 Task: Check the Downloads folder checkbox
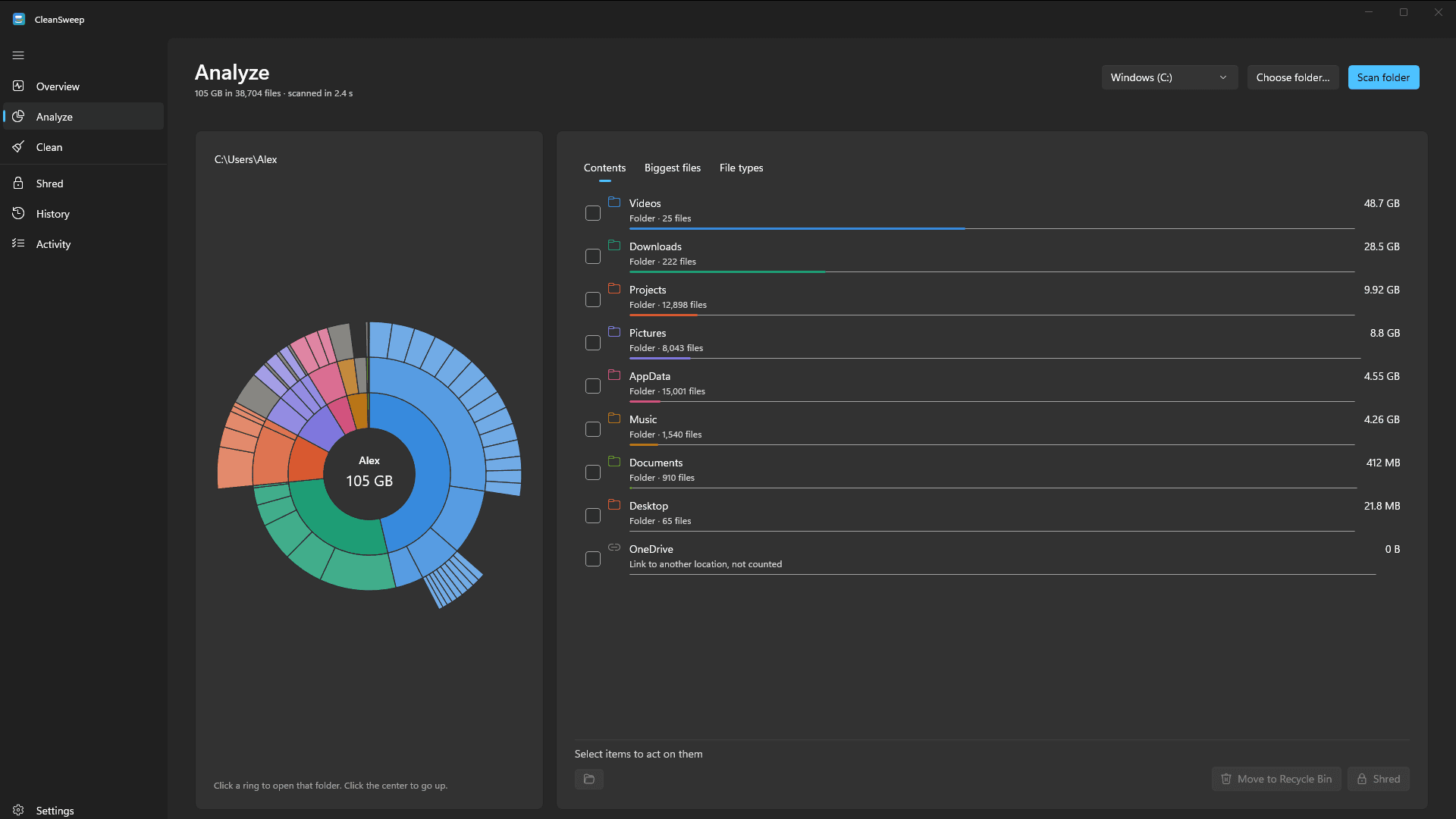pos(593,256)
